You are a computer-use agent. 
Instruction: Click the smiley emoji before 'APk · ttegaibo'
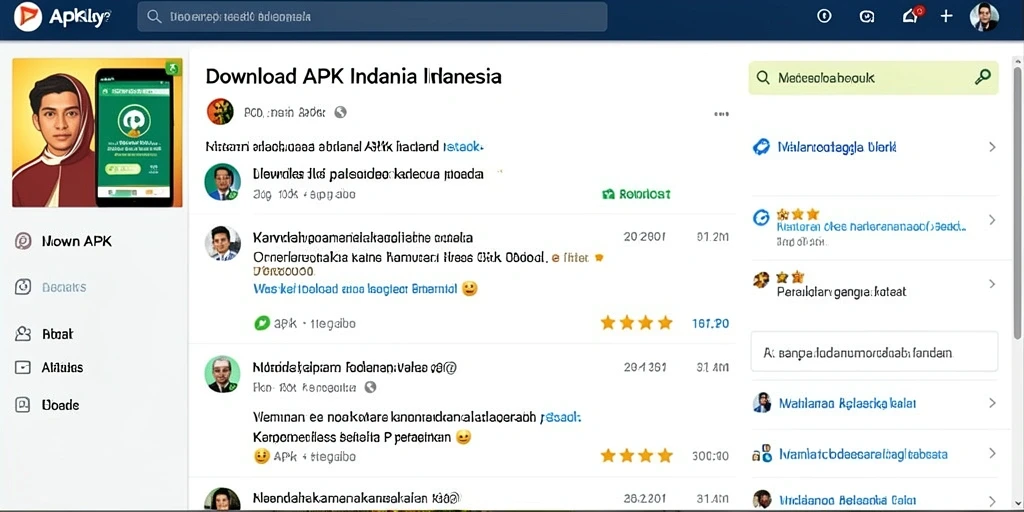[x=261, y=456]
